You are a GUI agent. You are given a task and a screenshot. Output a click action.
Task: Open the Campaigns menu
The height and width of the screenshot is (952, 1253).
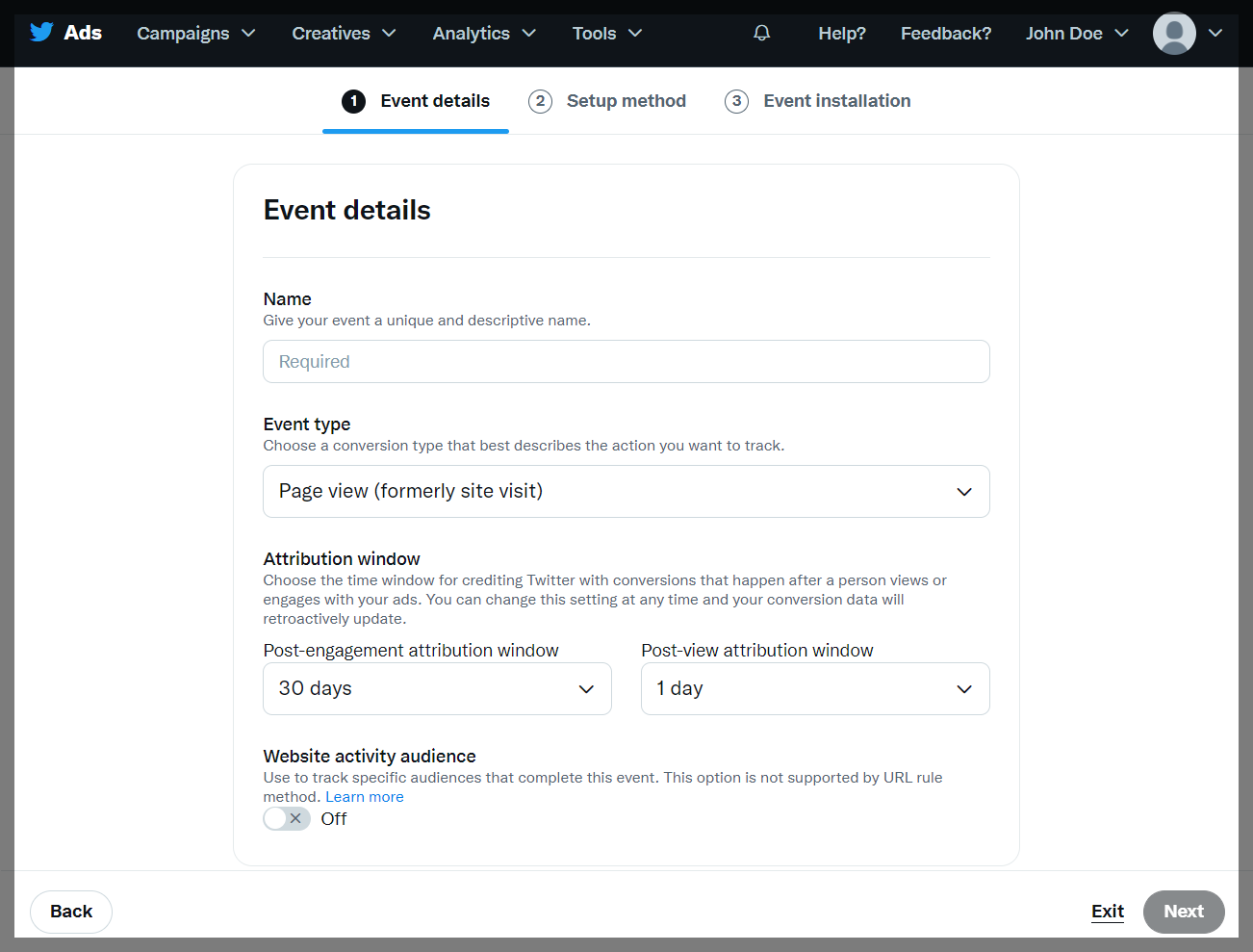tap(195, 34)
